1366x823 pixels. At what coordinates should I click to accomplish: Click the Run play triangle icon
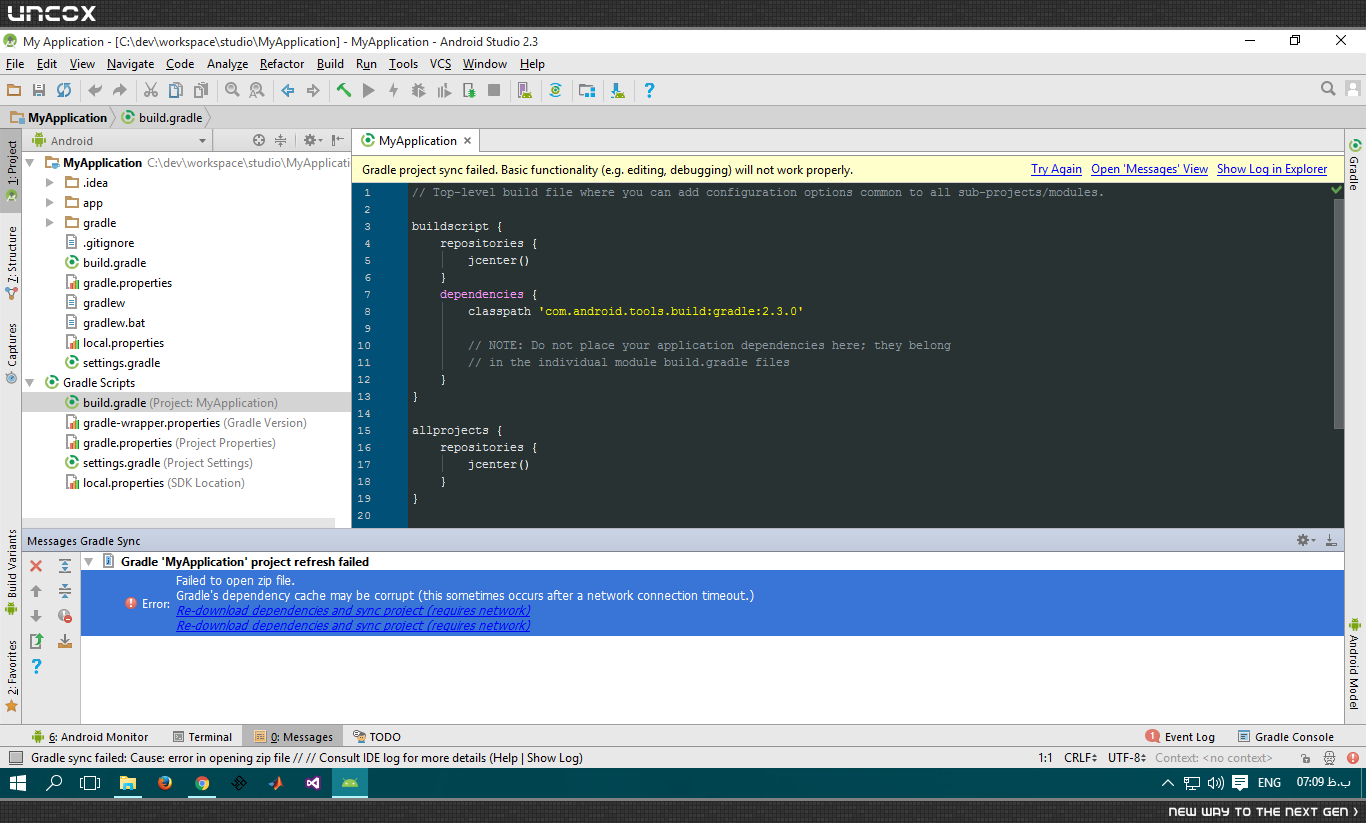[368, 90]
